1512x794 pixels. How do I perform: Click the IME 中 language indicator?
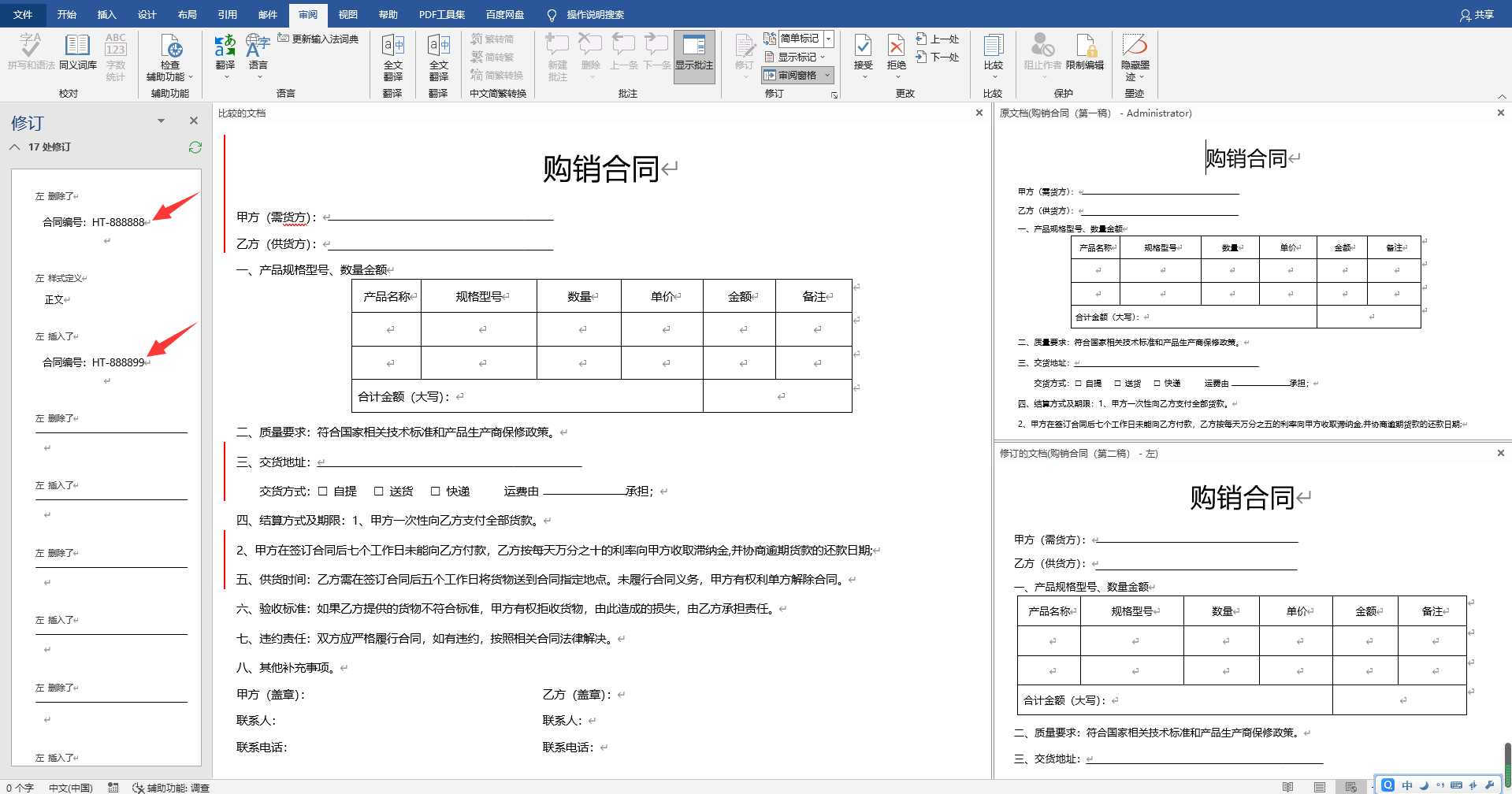[1407, 785]
